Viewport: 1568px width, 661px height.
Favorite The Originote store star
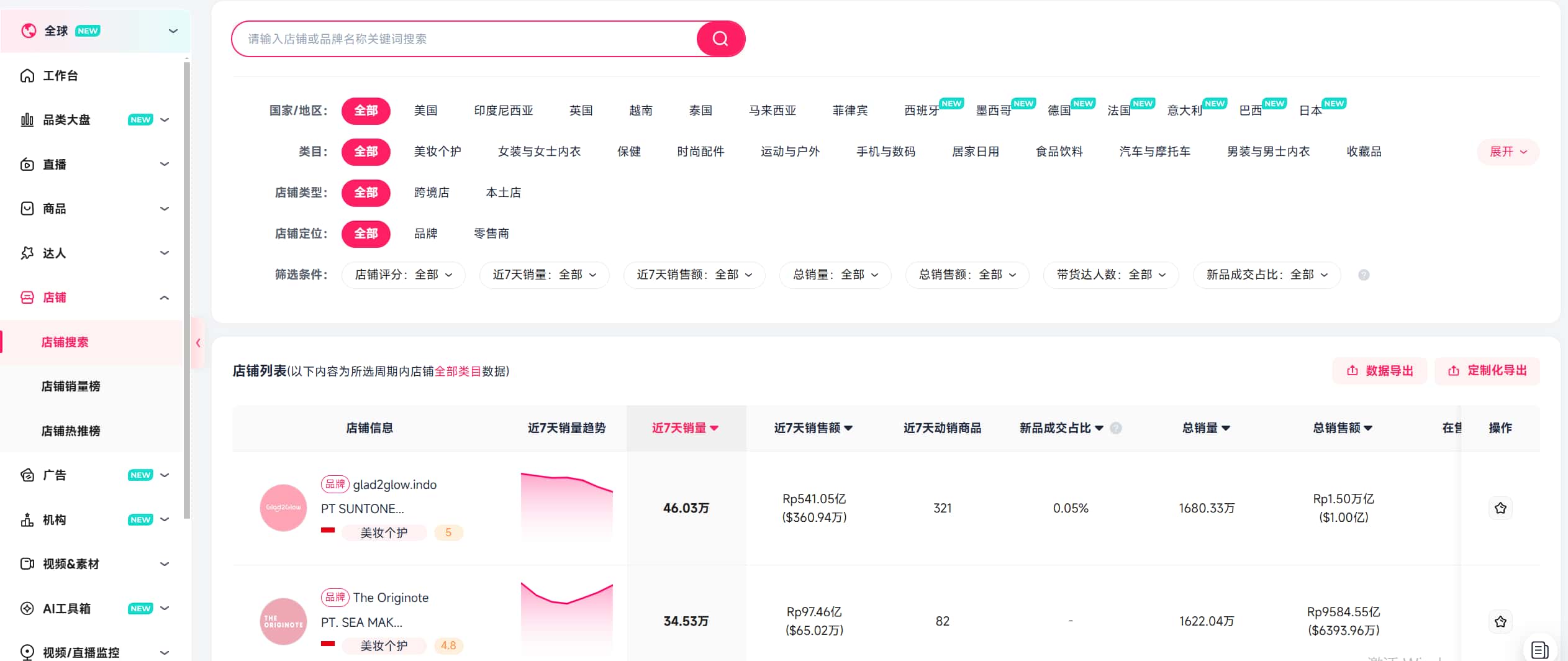pyautogui.click(x=1501, y=621)
